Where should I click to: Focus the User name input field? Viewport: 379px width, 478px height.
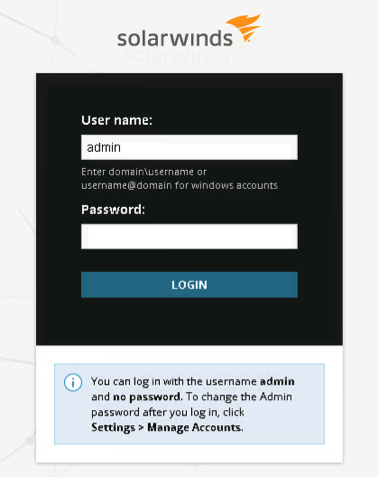pos(189,147)
